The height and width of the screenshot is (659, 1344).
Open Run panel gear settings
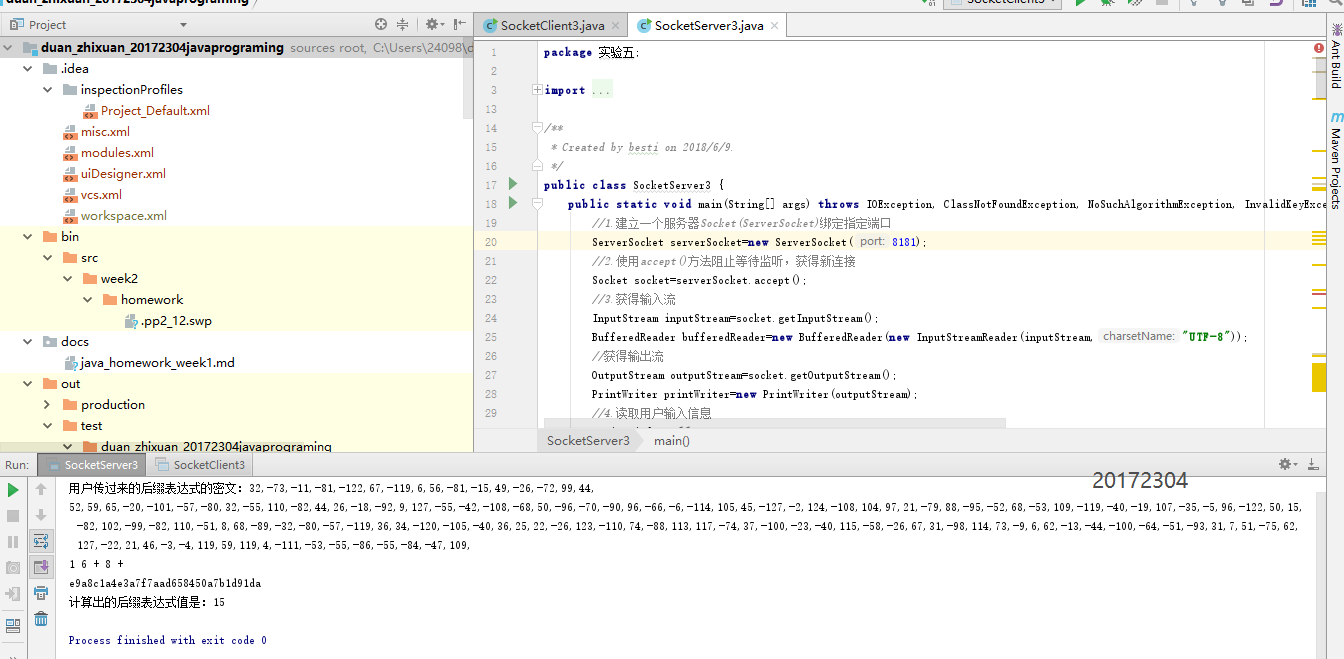pyautogui.click(x=1288, y=464)
